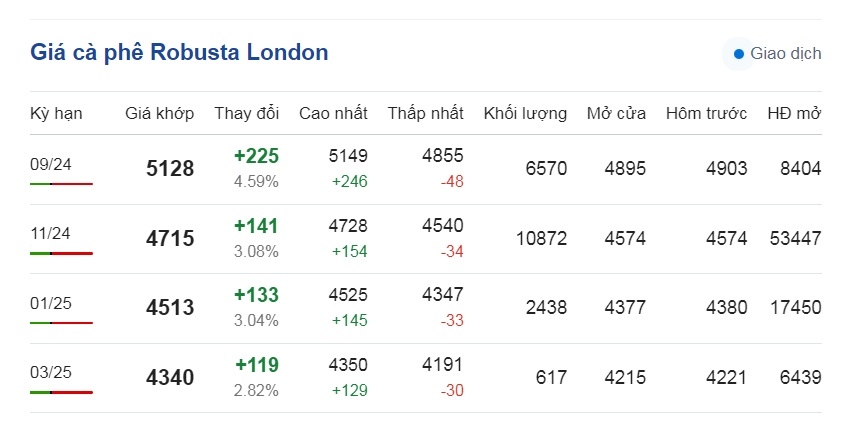The width and height of the screenshot is (852, 433).
Task: Click the range bar under 03/25
Action: pyautogui.click(x=61, y=392)
